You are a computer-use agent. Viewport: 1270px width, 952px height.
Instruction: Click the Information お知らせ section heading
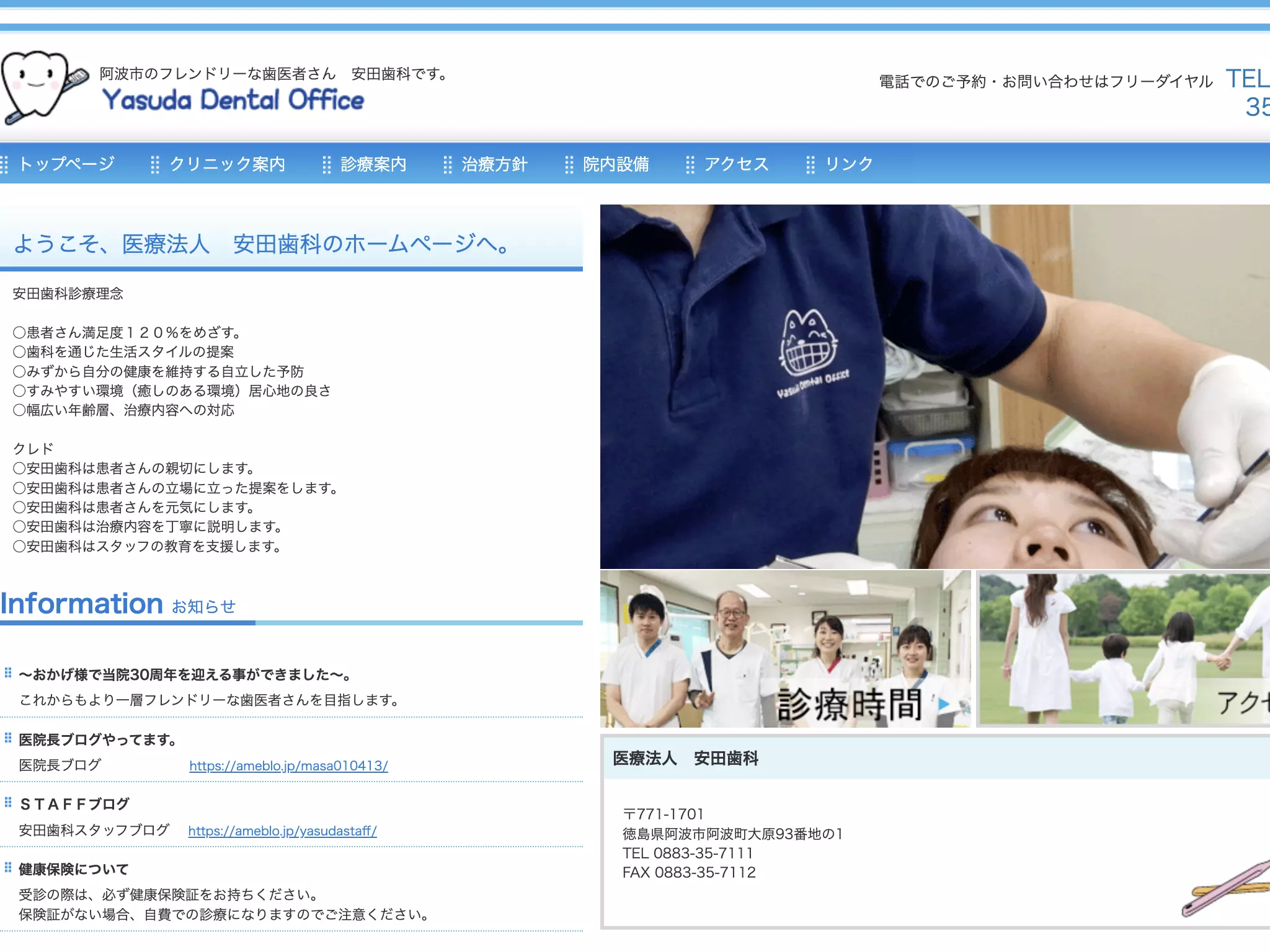click(118, 604)
